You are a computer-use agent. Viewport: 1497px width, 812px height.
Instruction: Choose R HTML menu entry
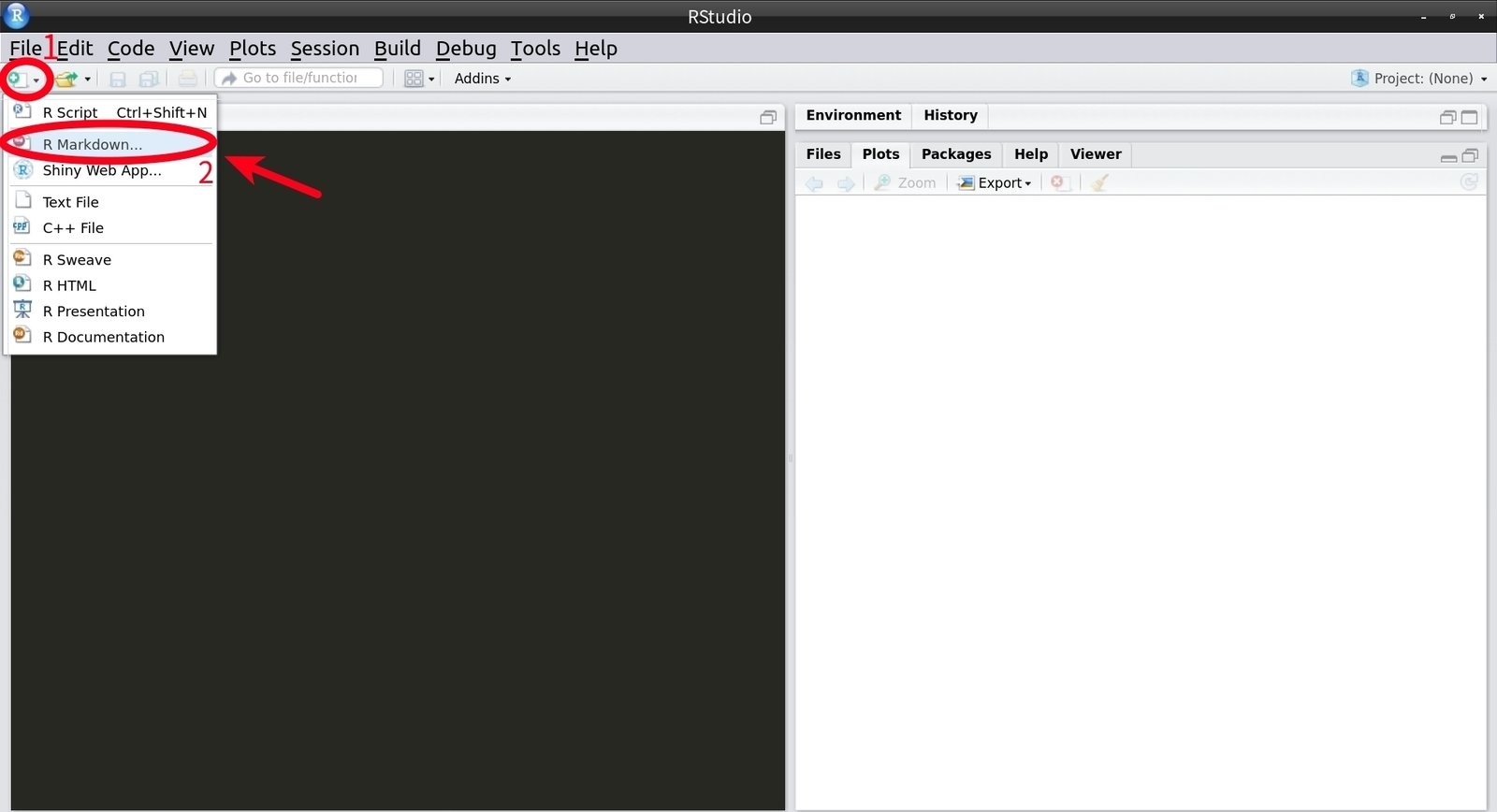coord(111,285)
